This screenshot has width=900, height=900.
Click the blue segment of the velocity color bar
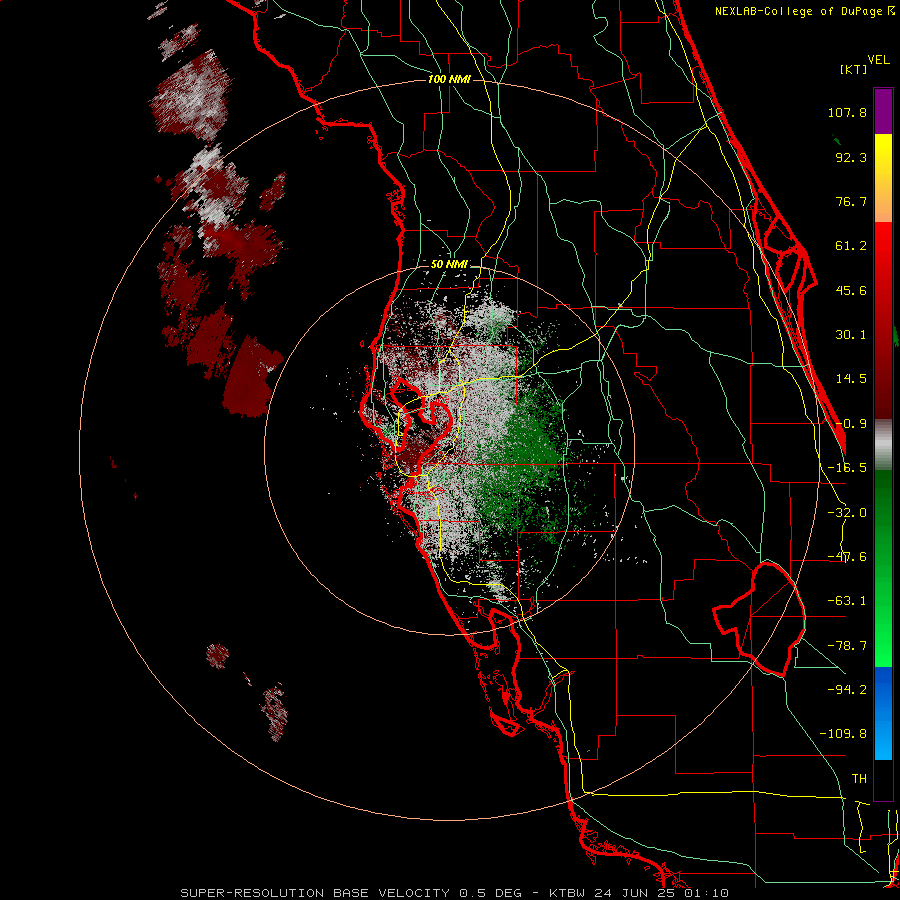click(883, 713)
